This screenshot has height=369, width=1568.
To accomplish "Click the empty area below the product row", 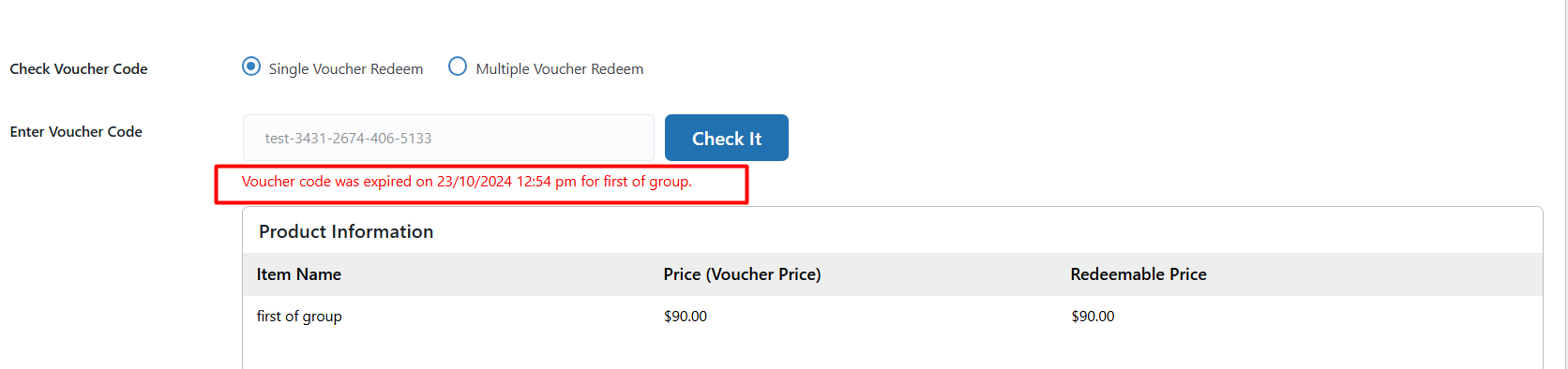I will [x=892, y=352].
